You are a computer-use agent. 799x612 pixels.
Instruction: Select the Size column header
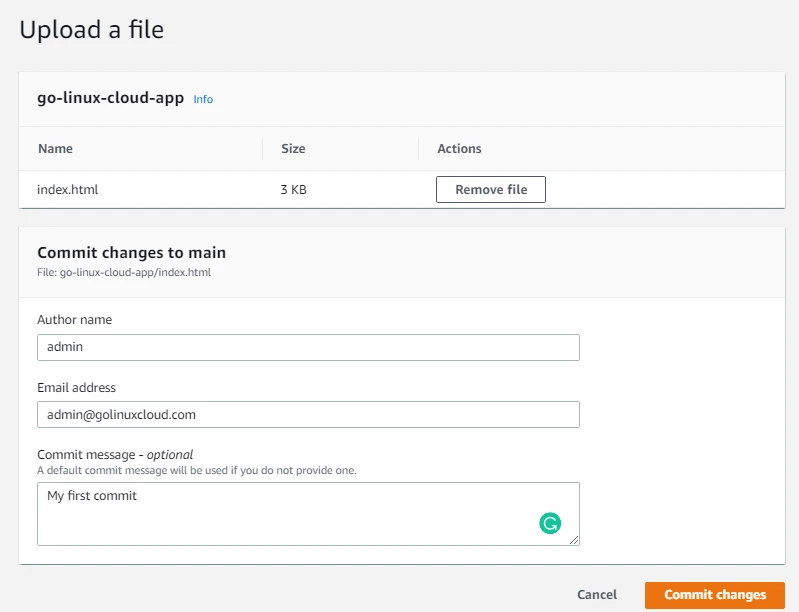click(293, 149)
